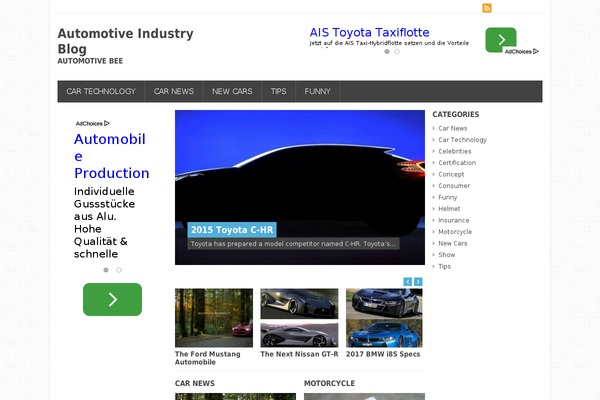Select first dot in top banner ad

pyautogui.click(x=387, y=51)
